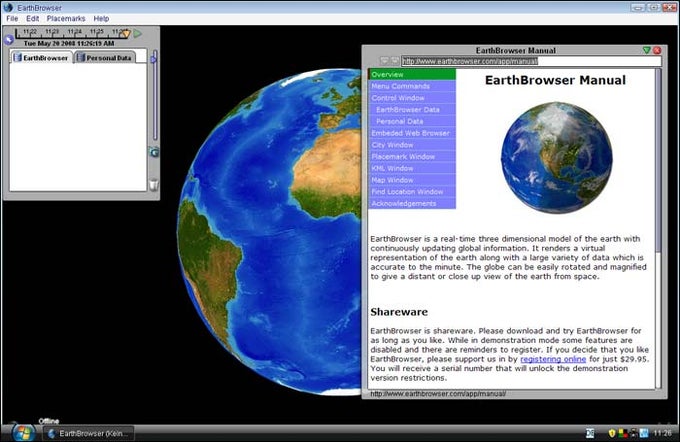
Task: Click the EarthBrowser taskbar button
Action: coord(89,433)
